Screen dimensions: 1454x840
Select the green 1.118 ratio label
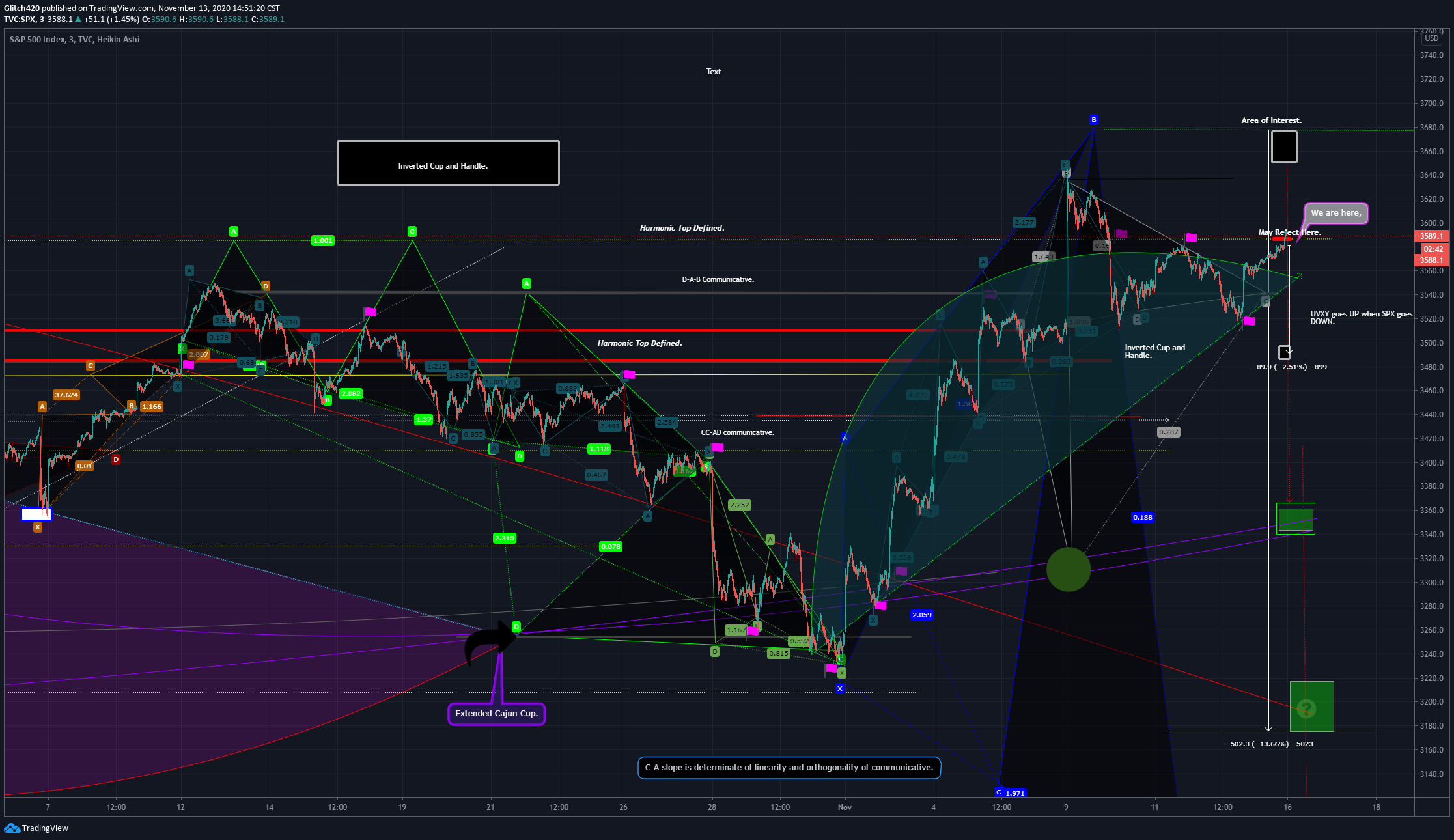point(598,449)
